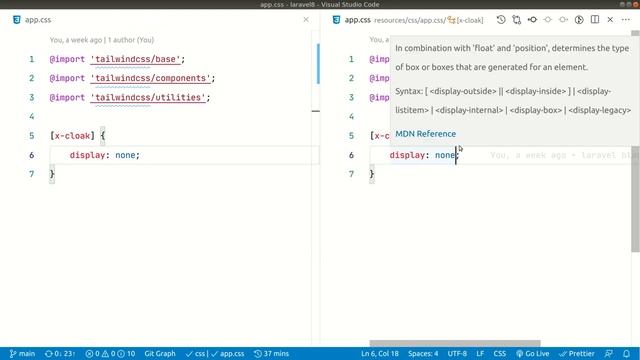This screenshot has height=360, width=640.
Task: Click the left editor minimap slider
Action: point(318,63)
